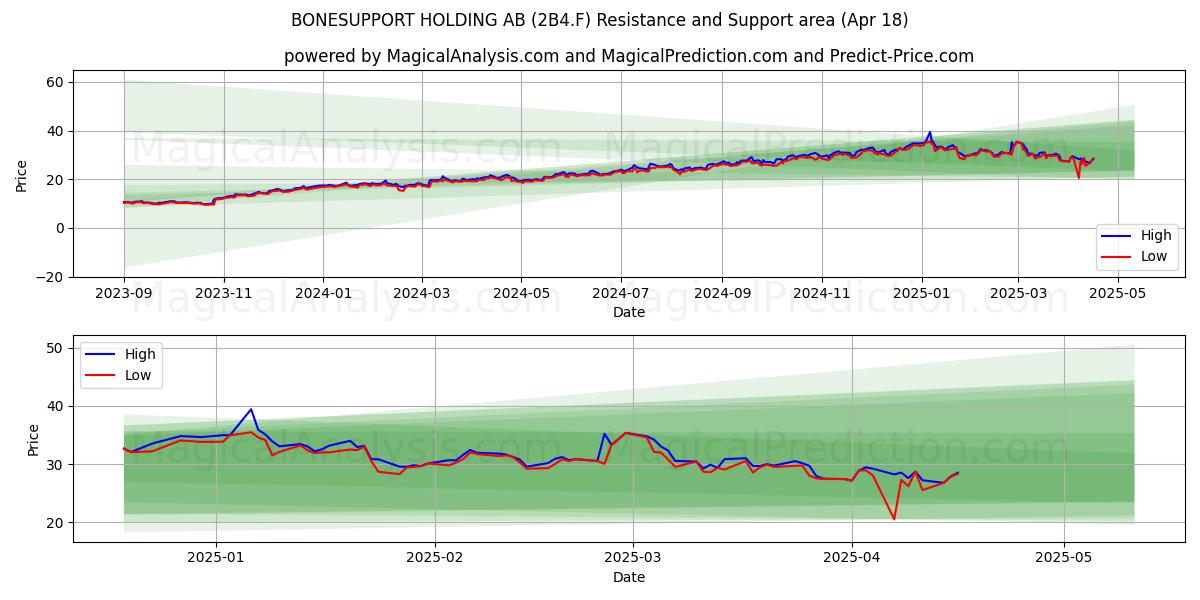The image size is (1200, 600).
Task: Click the 2024-01 tick label on the top chart
Action: click(323, 295)
